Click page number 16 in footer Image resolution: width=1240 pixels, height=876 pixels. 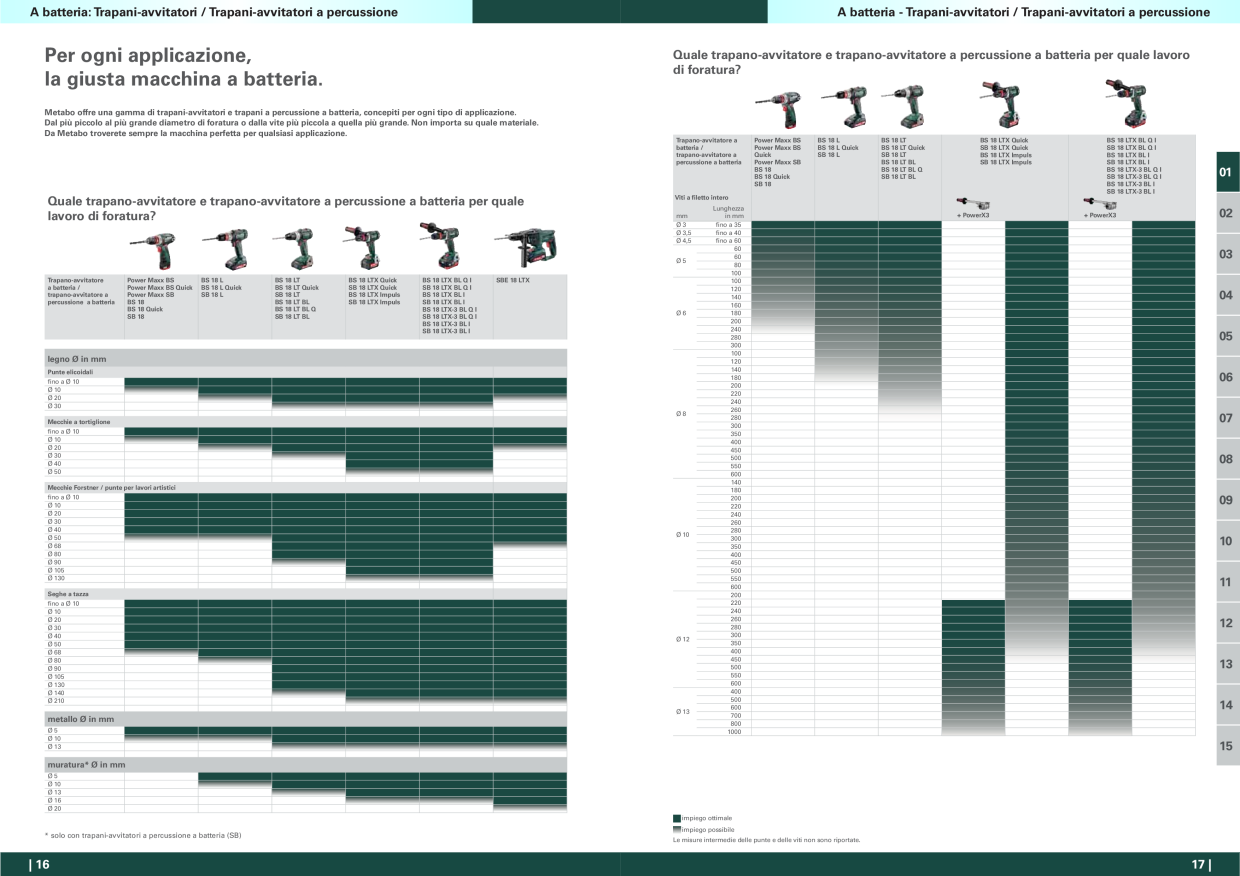pos(40,865)
